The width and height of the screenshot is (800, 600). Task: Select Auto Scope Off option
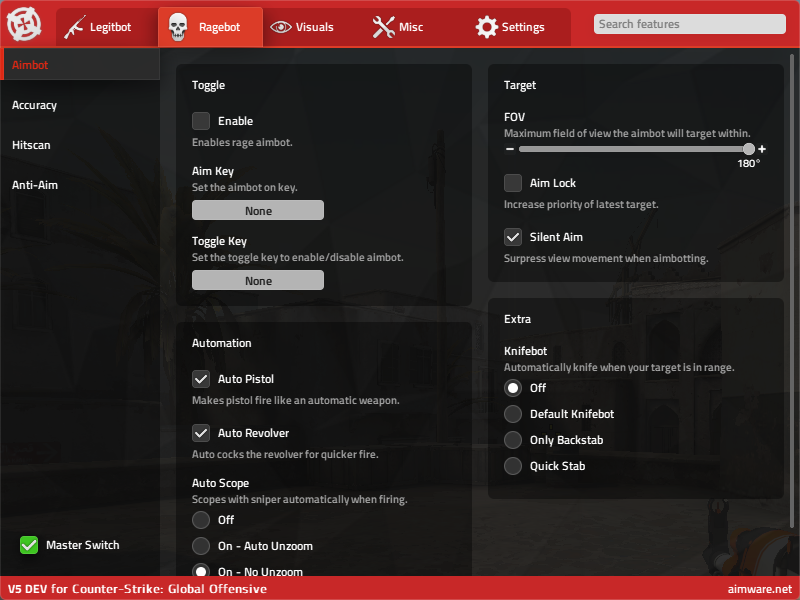click(x=201, y=520)
